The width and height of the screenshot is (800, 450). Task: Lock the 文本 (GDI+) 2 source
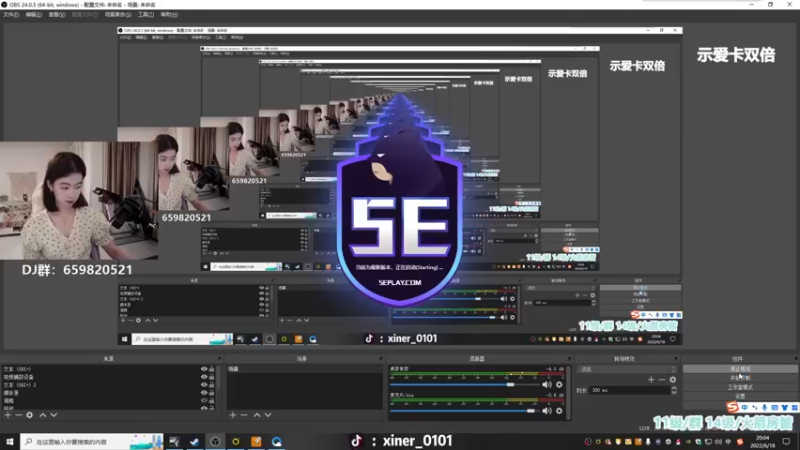[212, 385]
